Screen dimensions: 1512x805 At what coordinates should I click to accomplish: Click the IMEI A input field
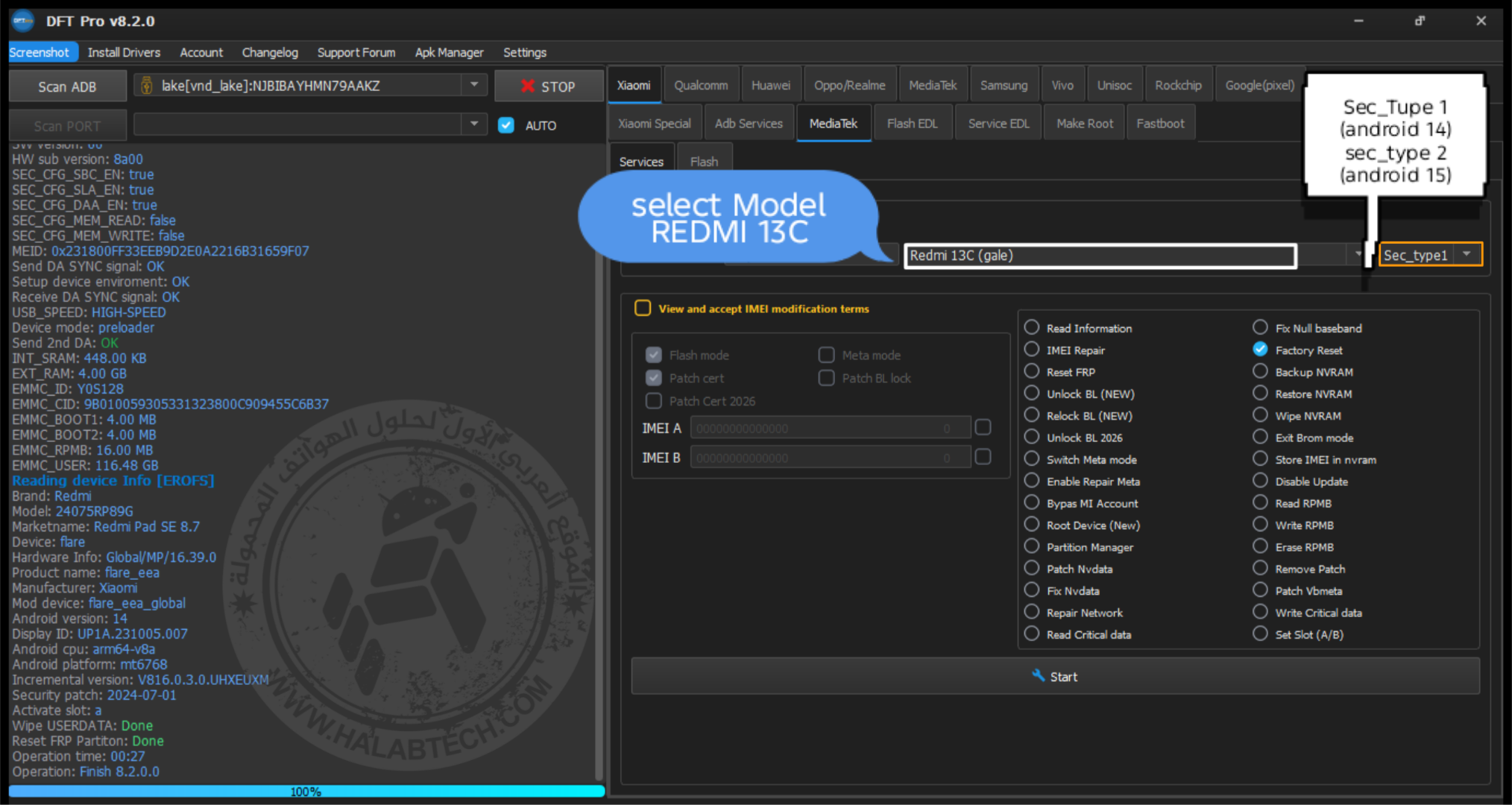pos(831,428)
